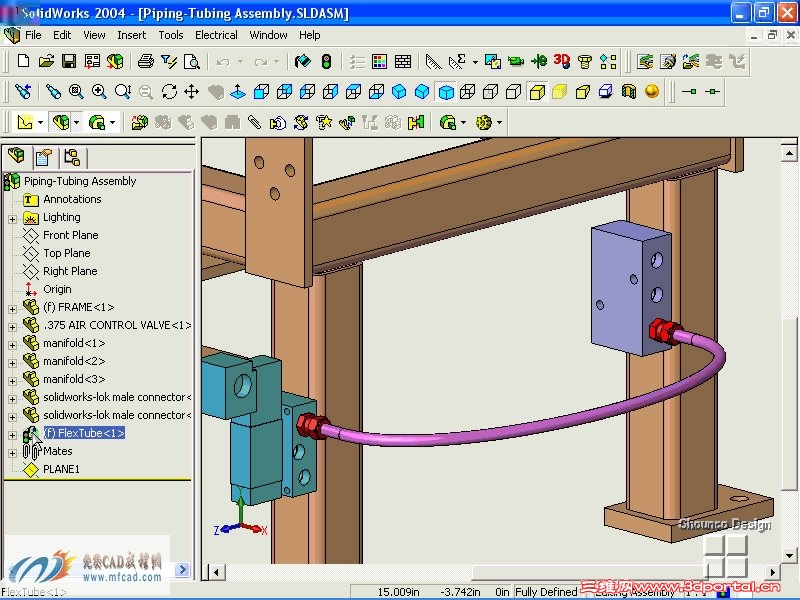Click Insert Component folder-assembly icon
The width and height of the screenshot is (800, 600).
(139, 122)
